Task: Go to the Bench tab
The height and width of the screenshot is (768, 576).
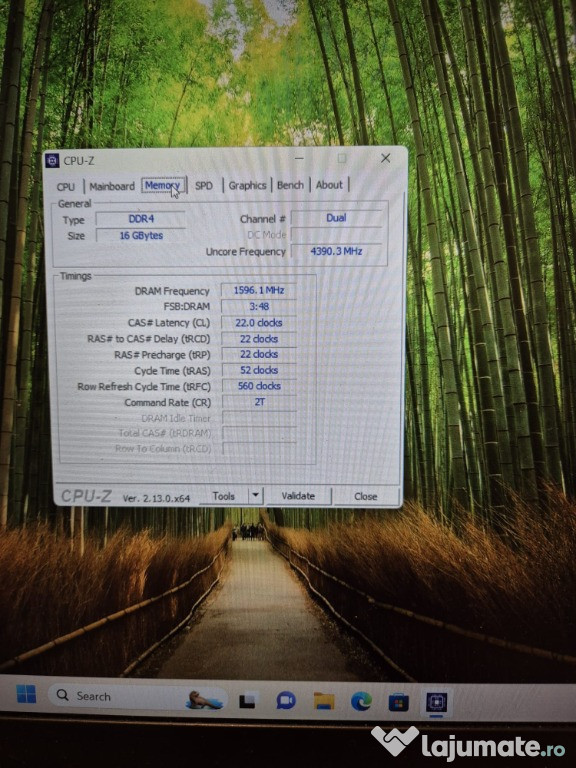Action: 290,185
